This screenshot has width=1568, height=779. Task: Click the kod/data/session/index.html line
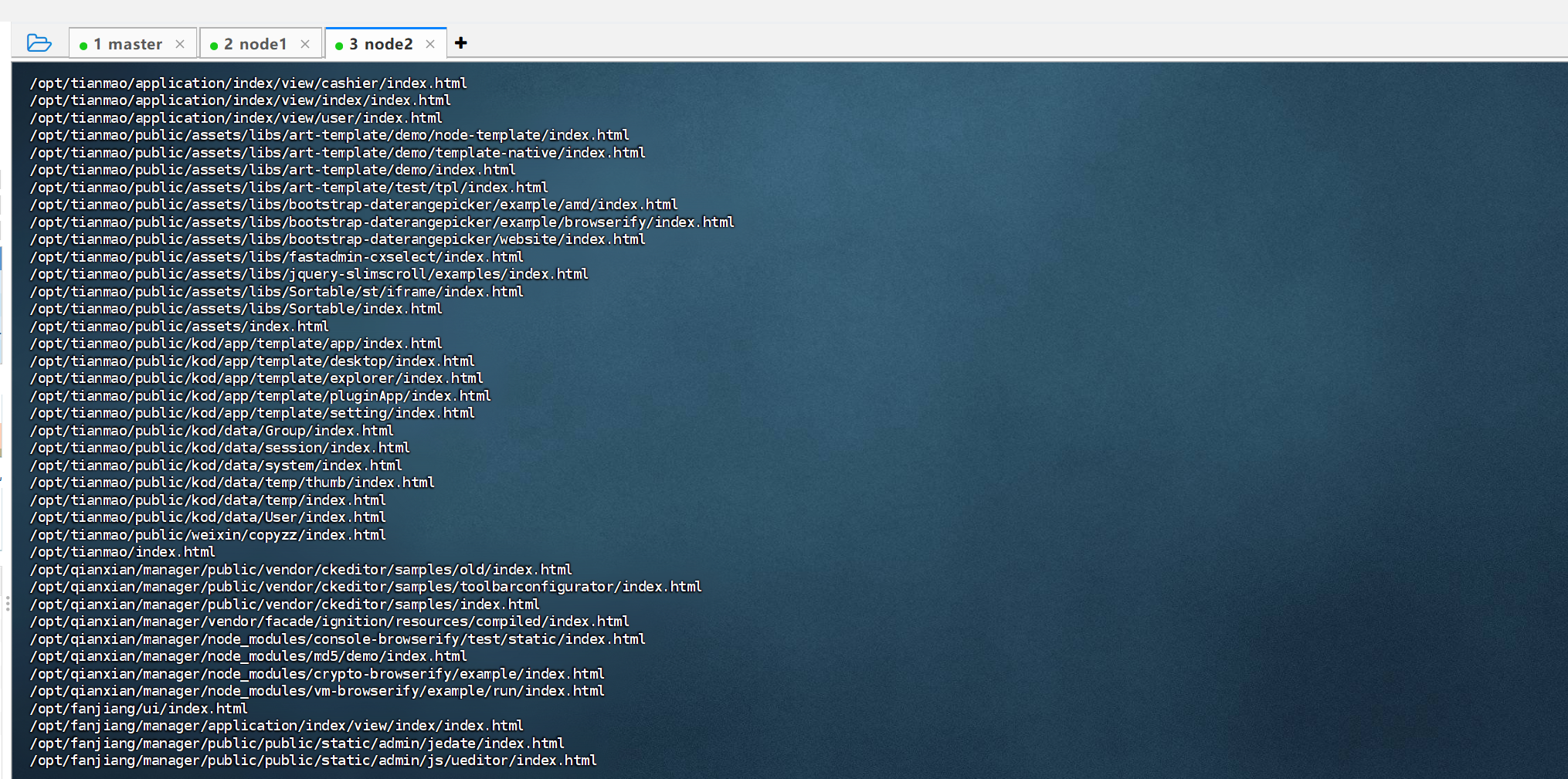click(220, 448)
